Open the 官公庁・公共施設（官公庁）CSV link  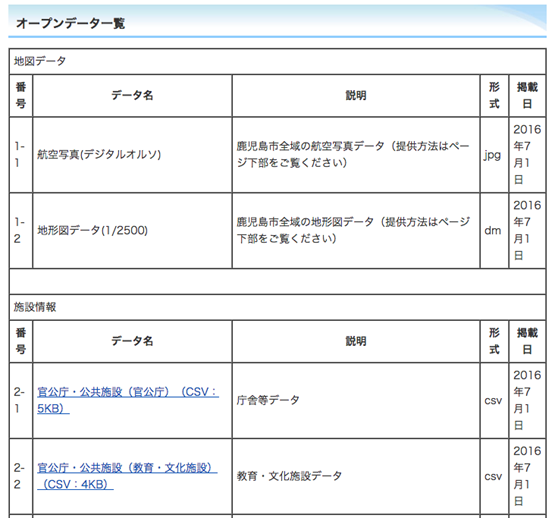click(128, 400)
